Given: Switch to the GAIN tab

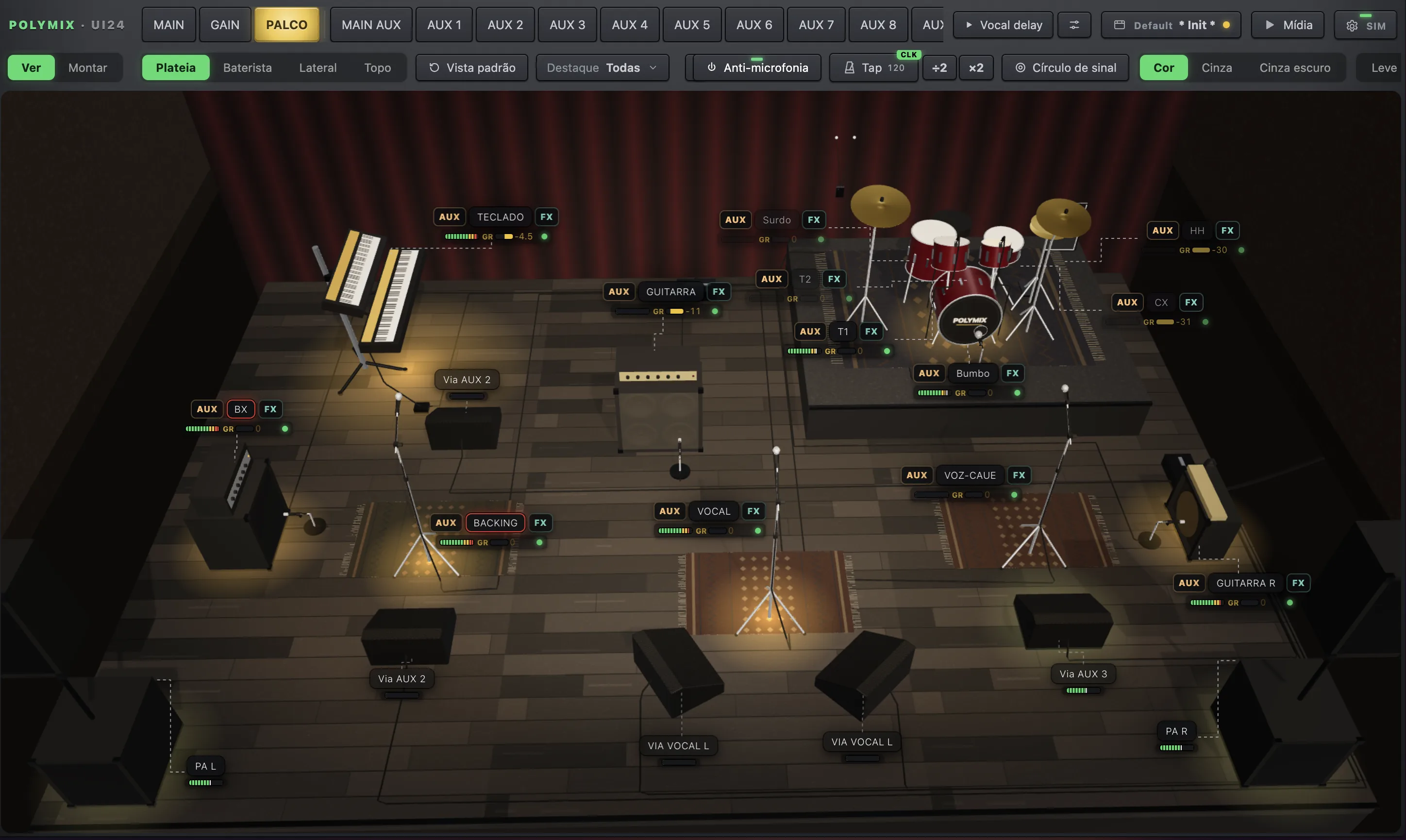Looking at the screenshot, I should [x=225, y=25].
